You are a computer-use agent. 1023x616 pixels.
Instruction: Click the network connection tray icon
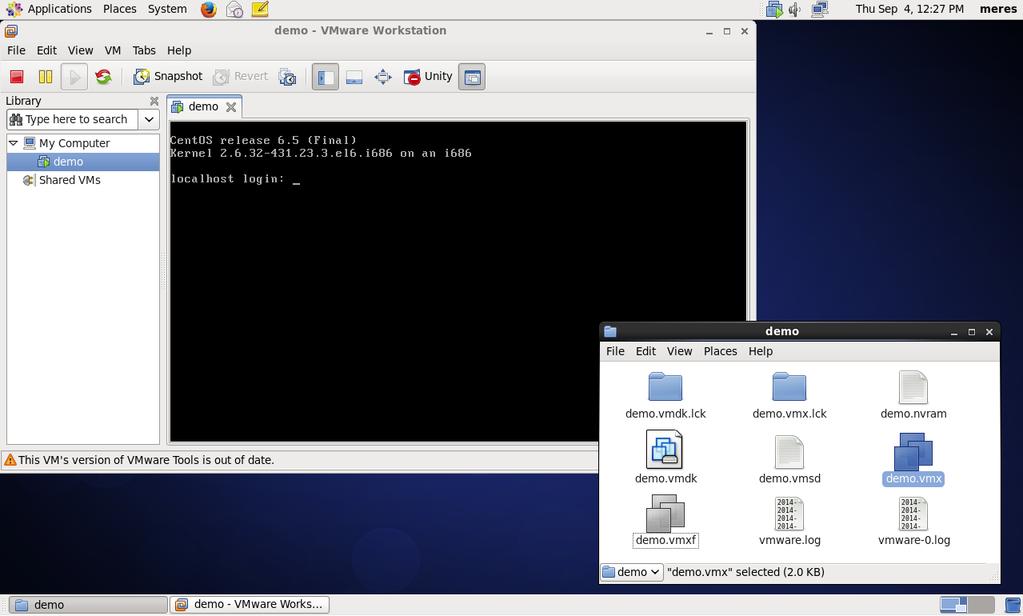(x=820, y=9)
